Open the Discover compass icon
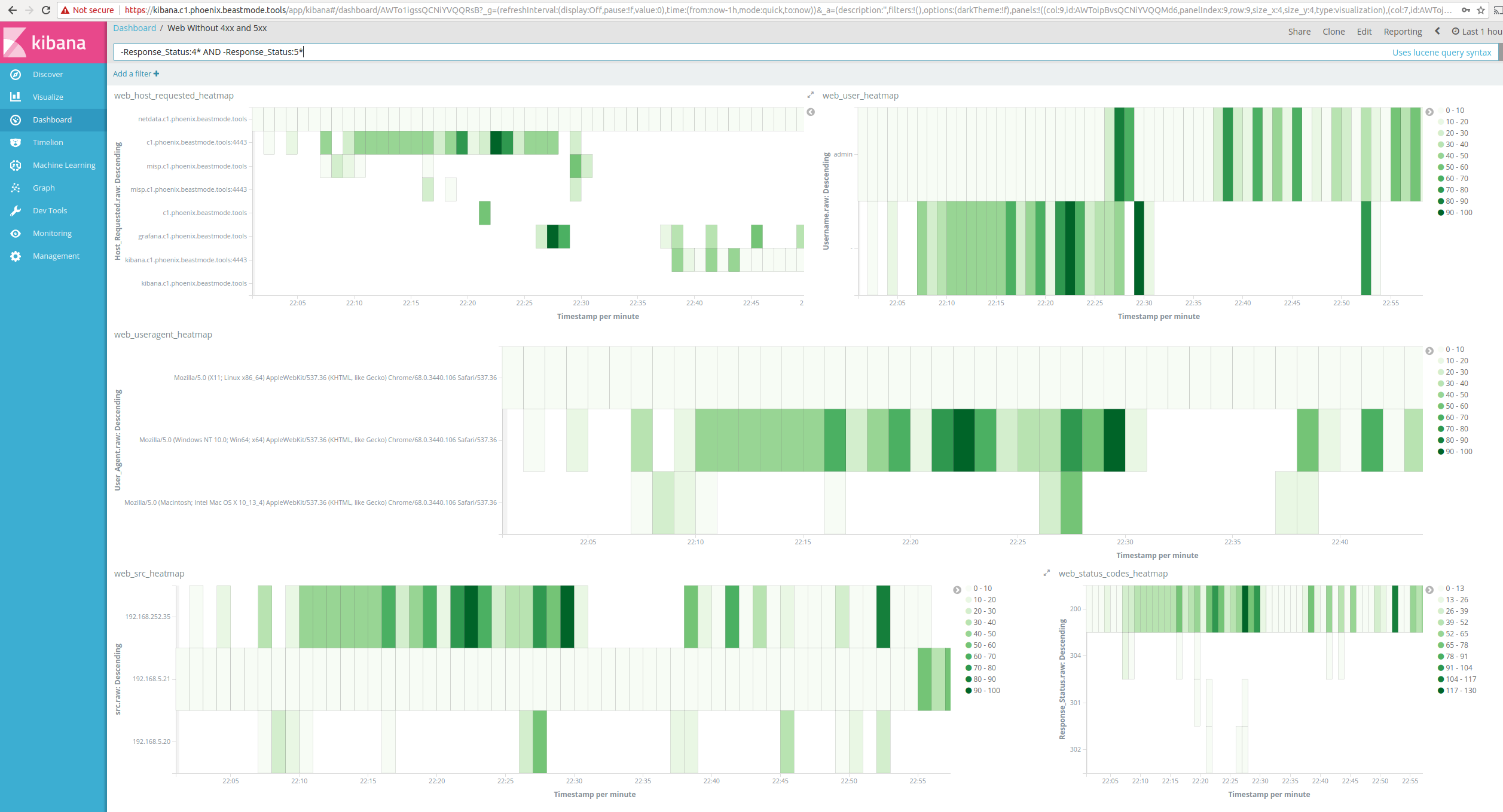Viewport: 1503px width, 812px height. tap(16, 74)
